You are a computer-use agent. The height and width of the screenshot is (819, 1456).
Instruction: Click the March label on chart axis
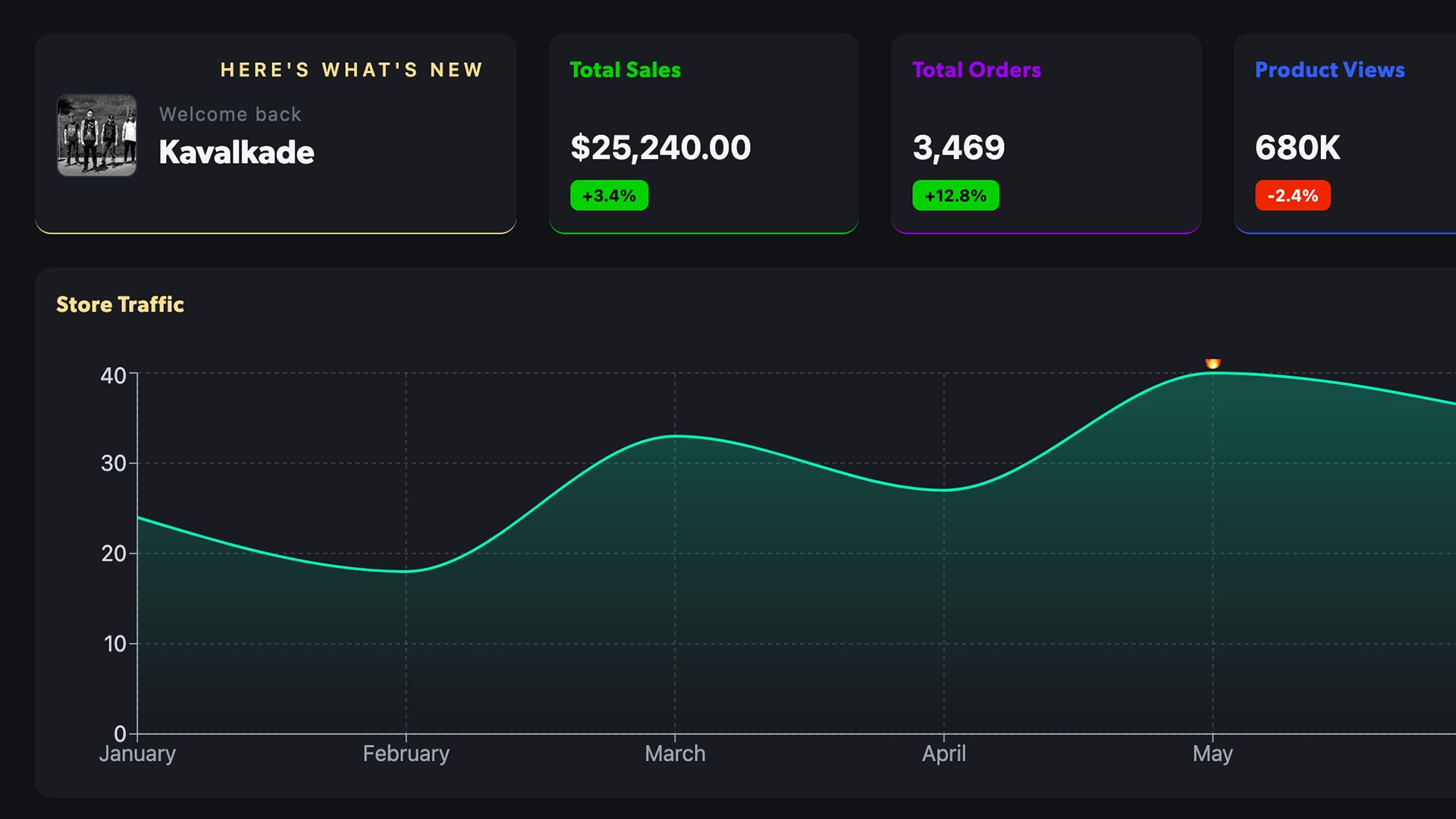675,754
